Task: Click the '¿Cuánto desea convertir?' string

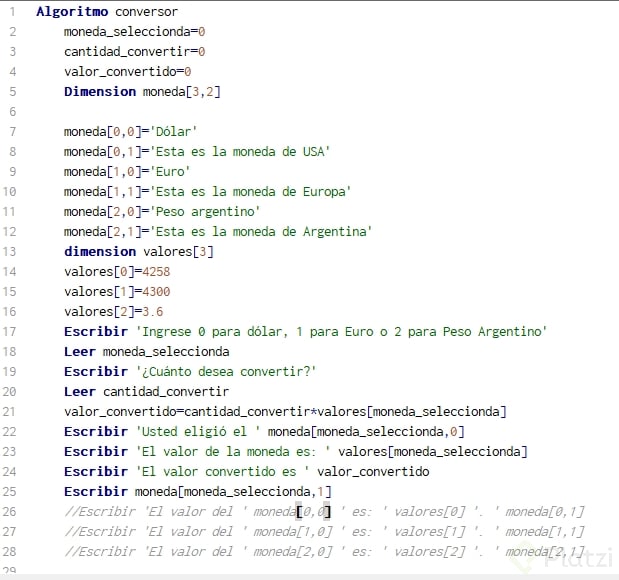Action: pos(225,371)
